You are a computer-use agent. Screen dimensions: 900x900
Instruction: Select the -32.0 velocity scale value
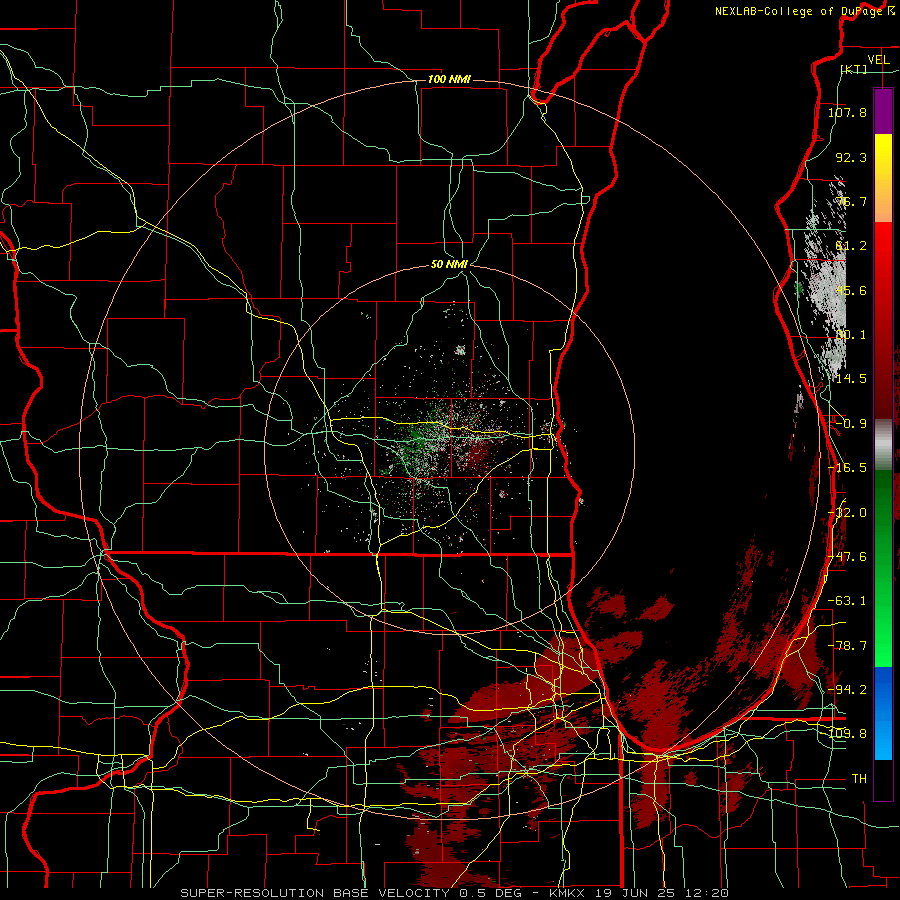click(x=847, y=513)
